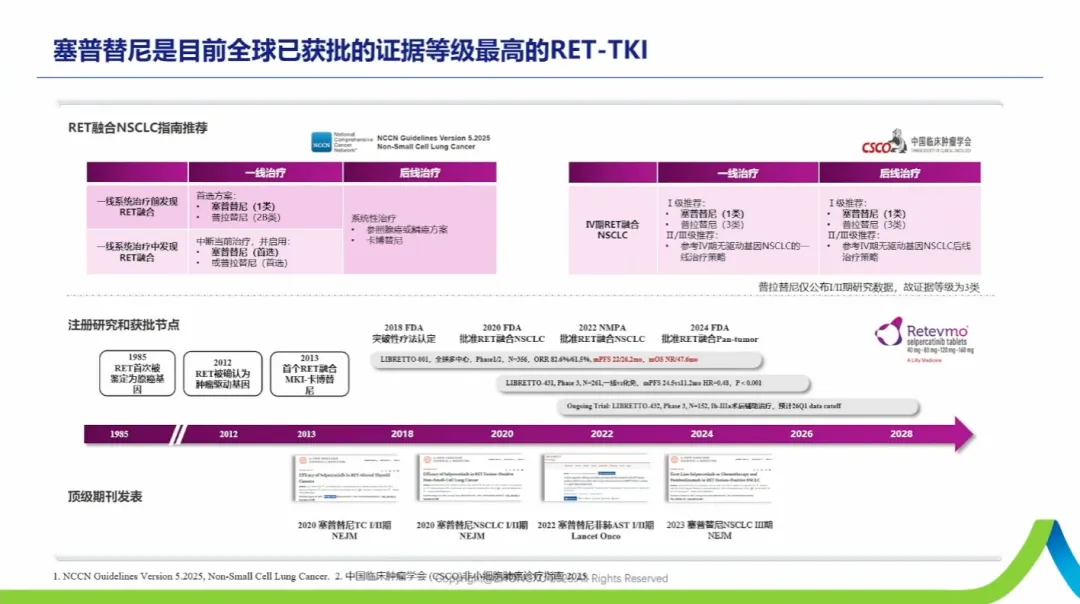This screenshot has height=604, width=1080.
Task: Click the 2024 marker on the timeline
Action: [x=701, y=434]
